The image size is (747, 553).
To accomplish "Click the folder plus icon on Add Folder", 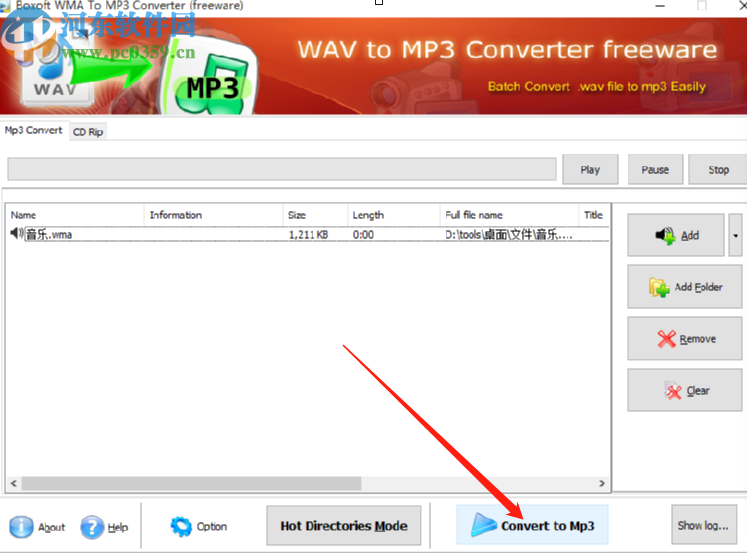I will (659, 287).
